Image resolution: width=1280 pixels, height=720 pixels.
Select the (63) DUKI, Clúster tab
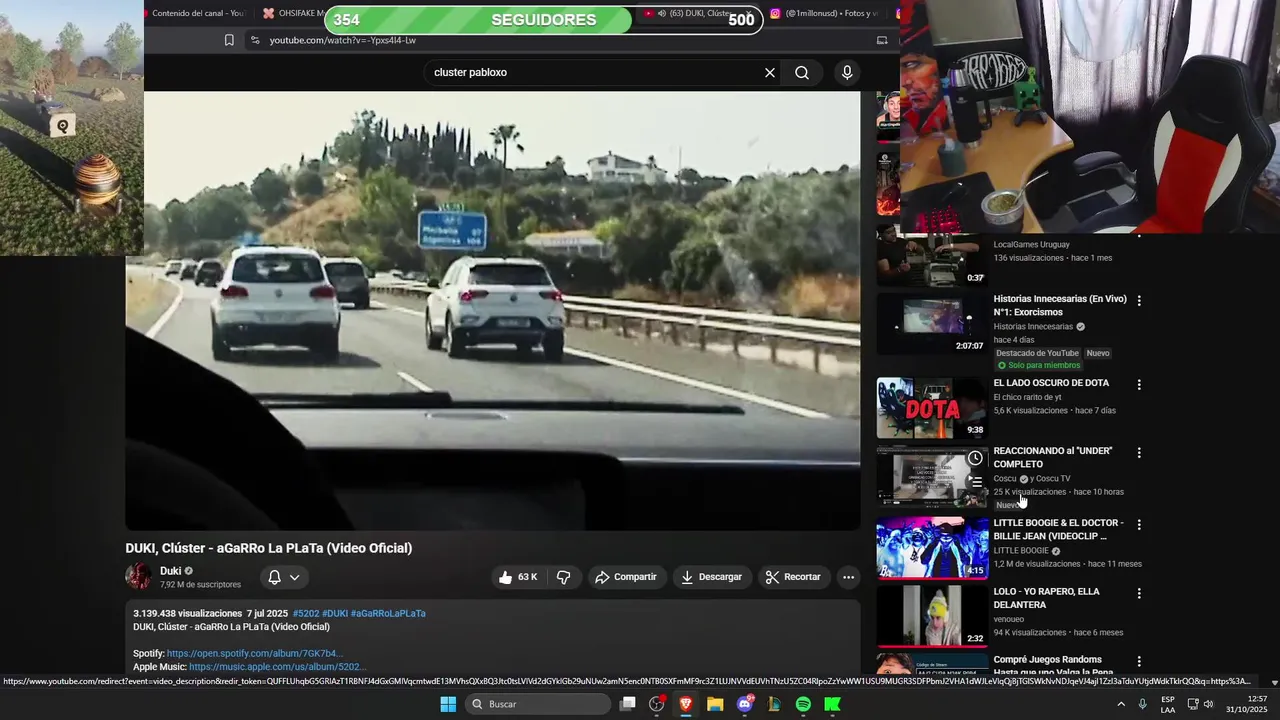(695, 13)
